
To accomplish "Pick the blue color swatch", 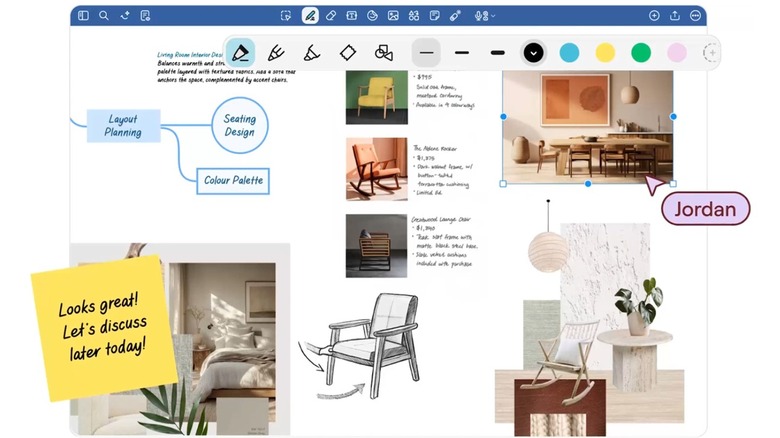I will click(569, 53).
